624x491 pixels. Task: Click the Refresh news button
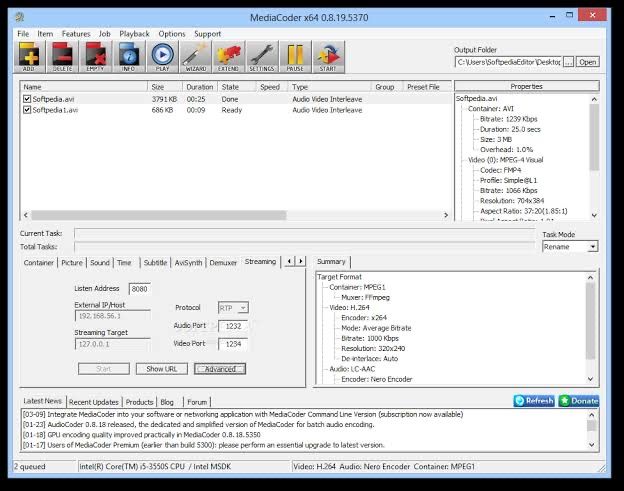click(x=534, y=401)
